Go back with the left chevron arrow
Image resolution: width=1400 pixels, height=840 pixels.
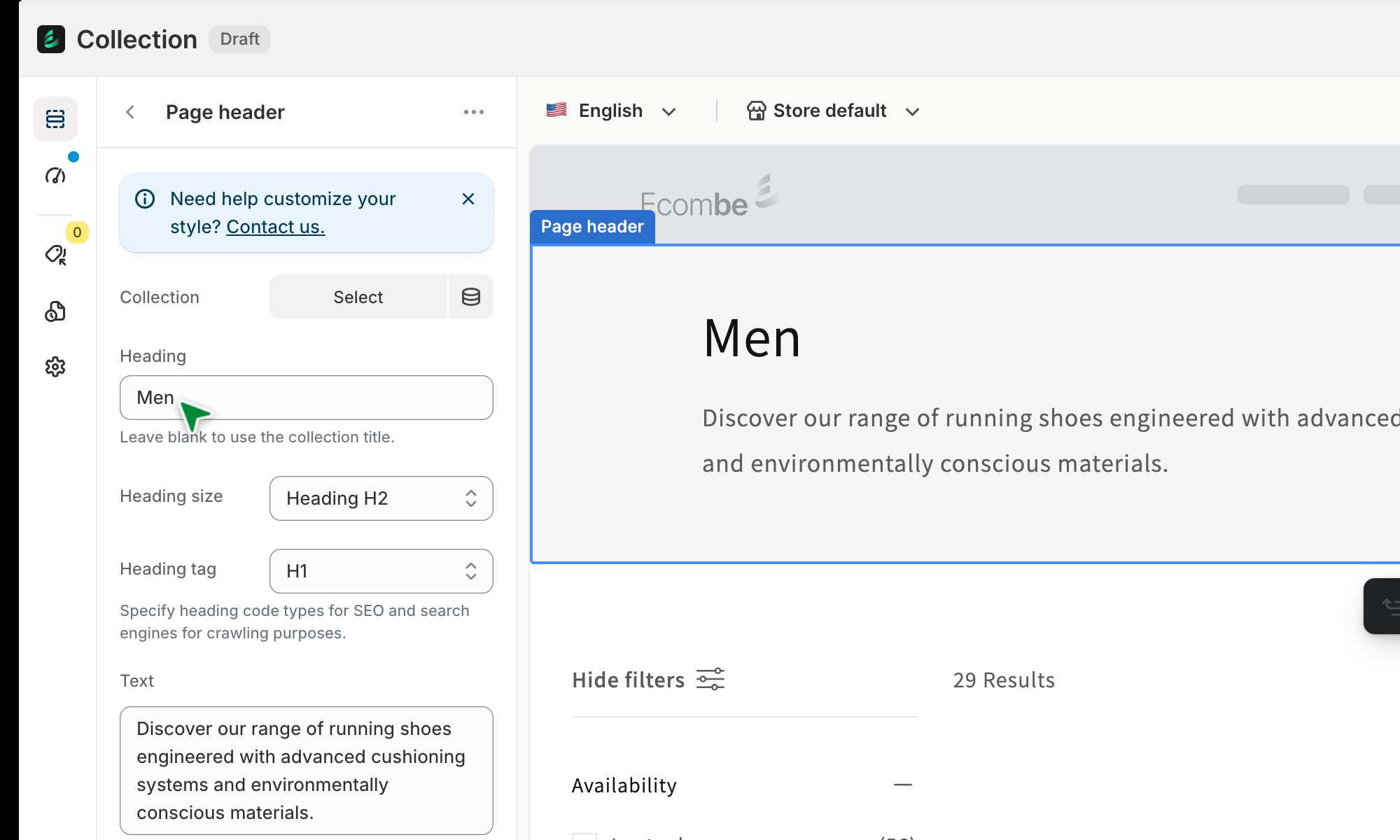pos(130,112)
